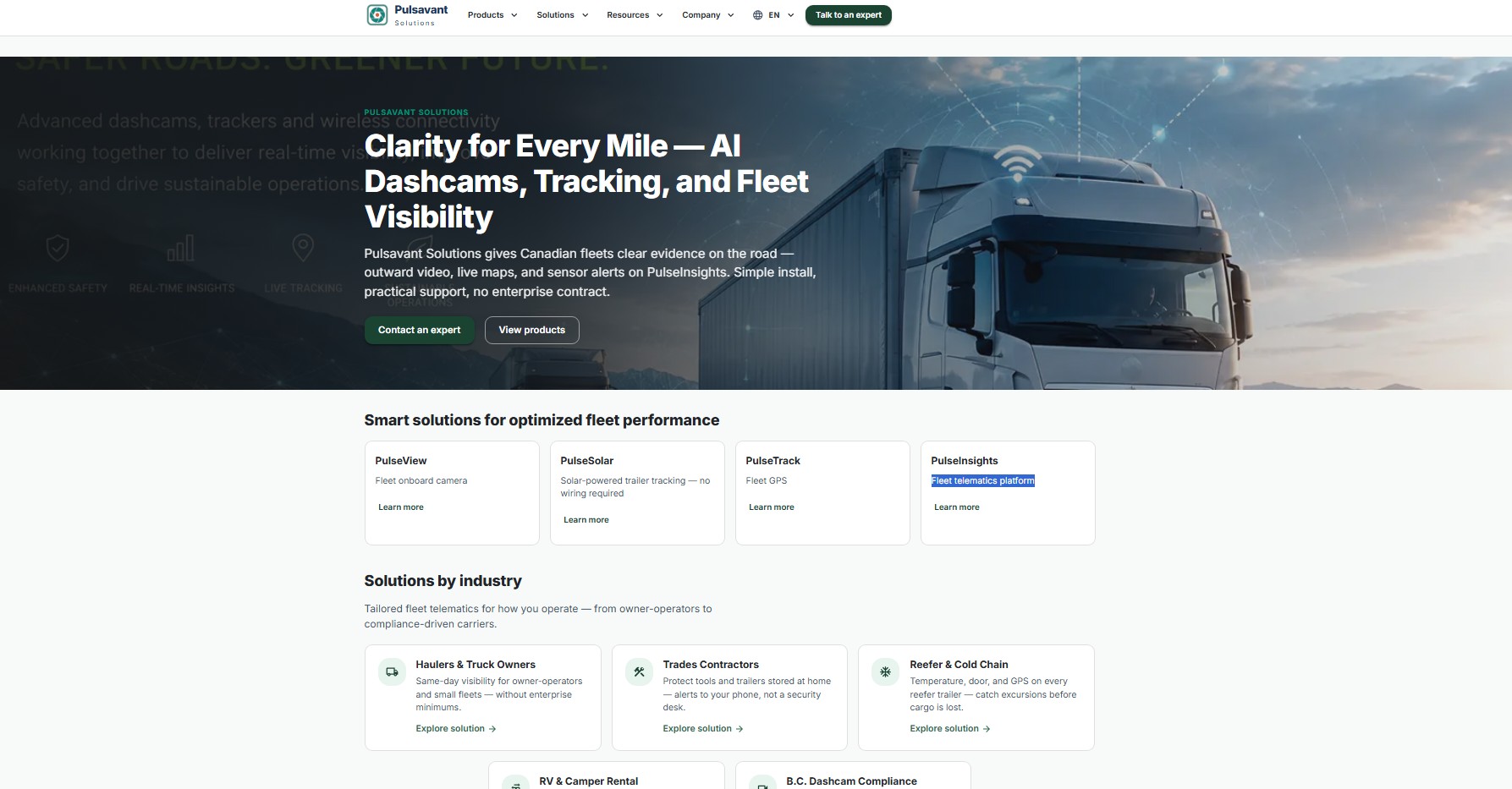Click arrow icon next to Reefer Explore solution
The height and width of the screenshot is (789, 1512).
point(987,729)
